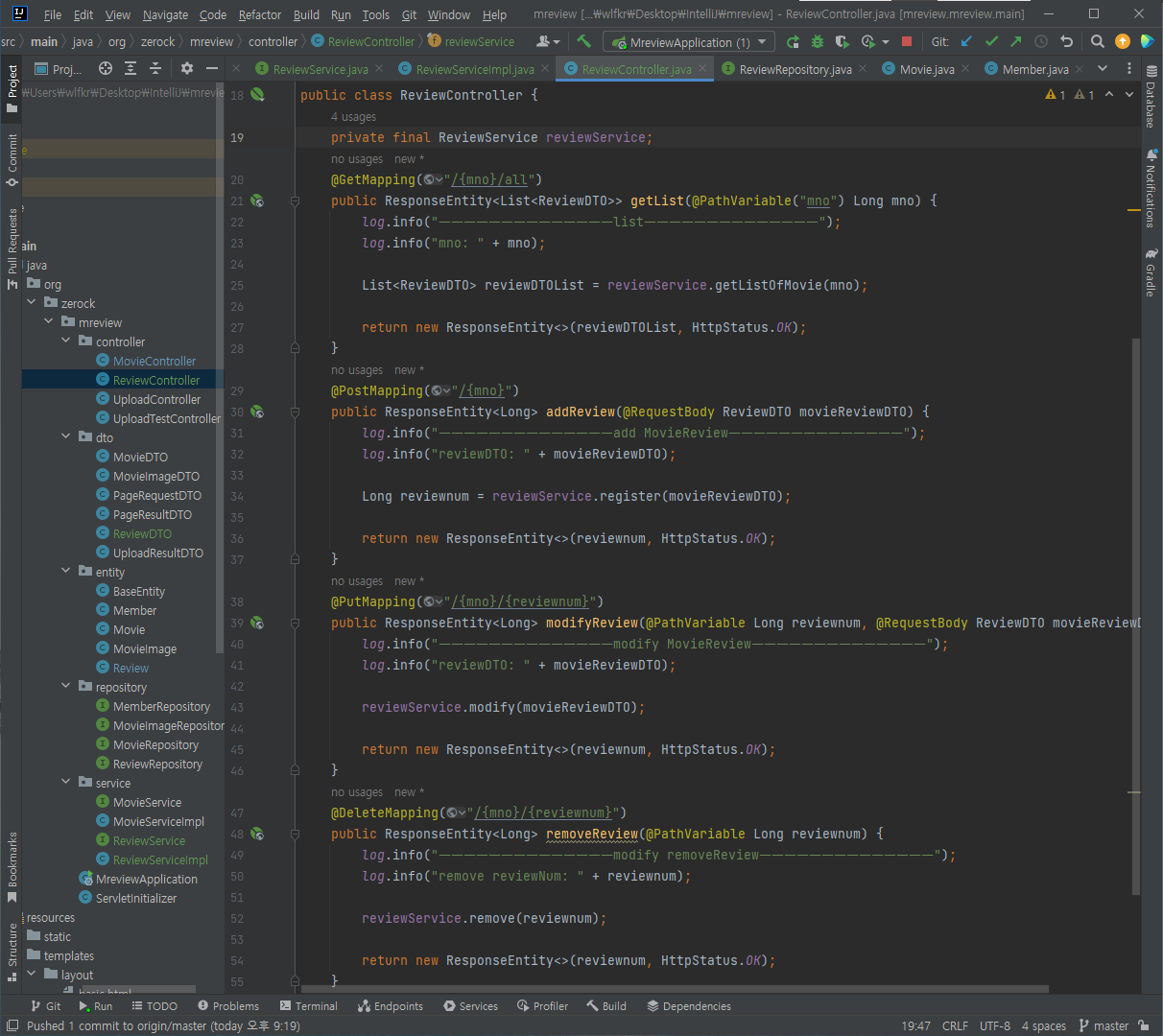1163x1036 pixels.
Task: Click the Code With Me user icon
Action: tap(548, 41)
